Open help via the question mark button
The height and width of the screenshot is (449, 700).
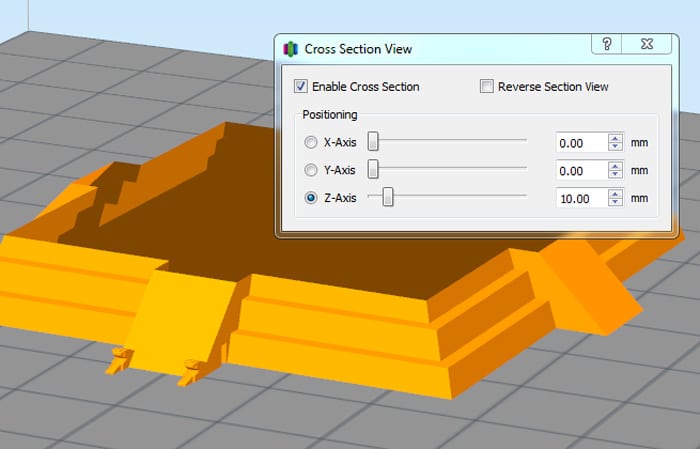point(606,44)
